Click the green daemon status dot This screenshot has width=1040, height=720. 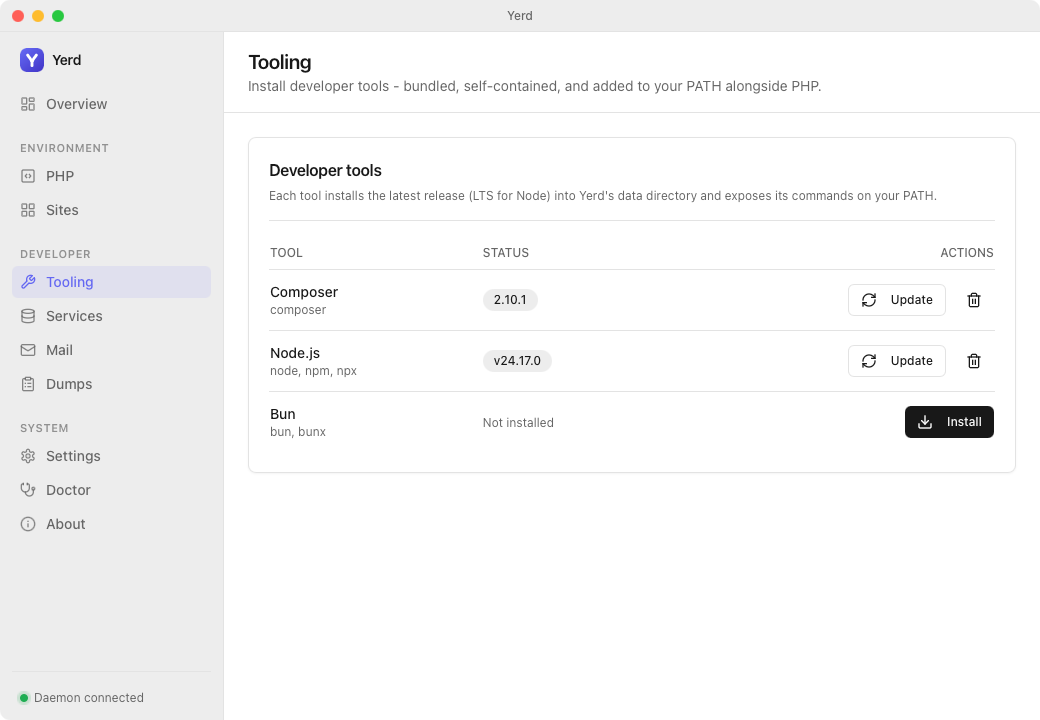[24, 697]
